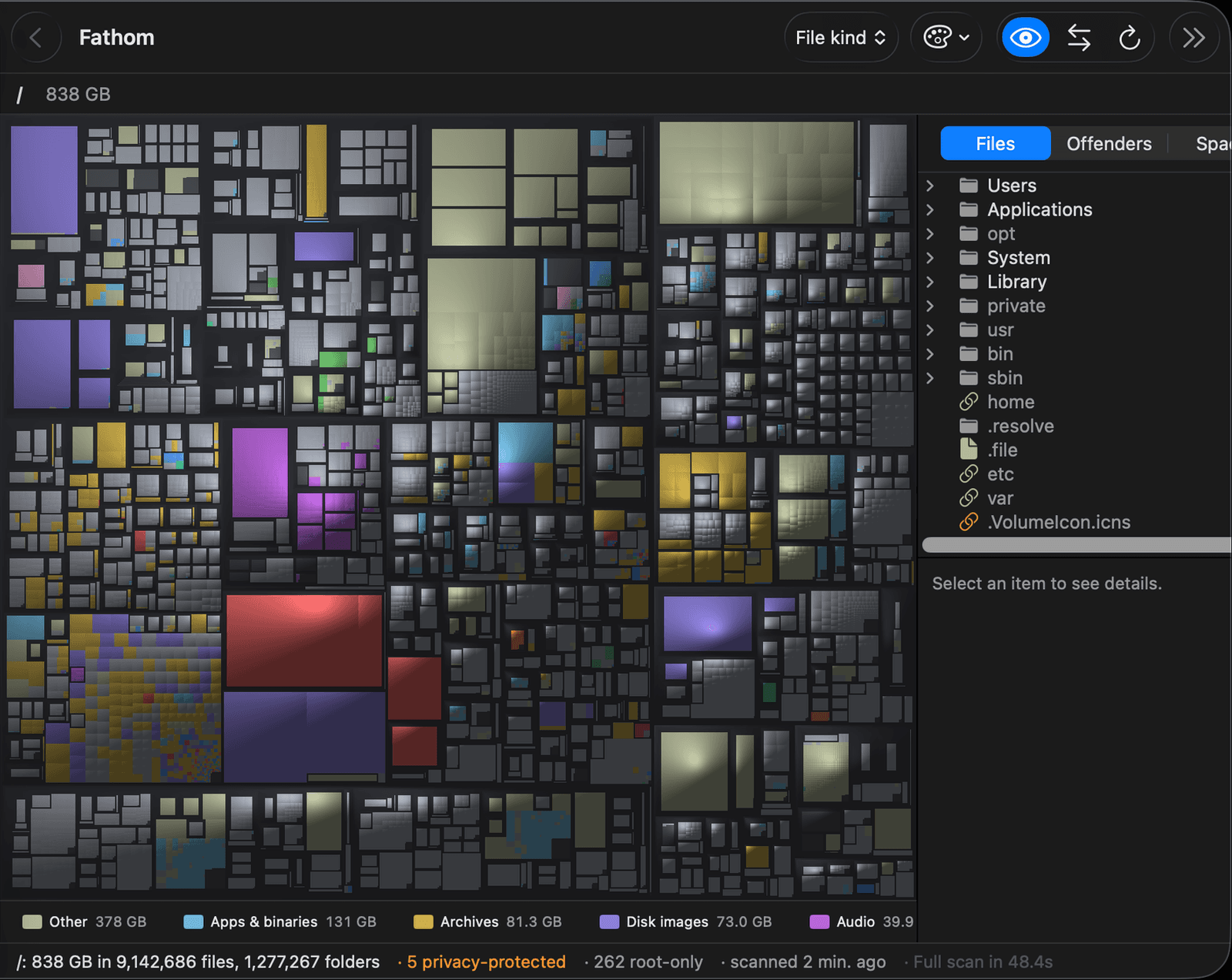Switch to the Files tab
The width and height of the screenshot is (1232, 980).
(996, 143)
